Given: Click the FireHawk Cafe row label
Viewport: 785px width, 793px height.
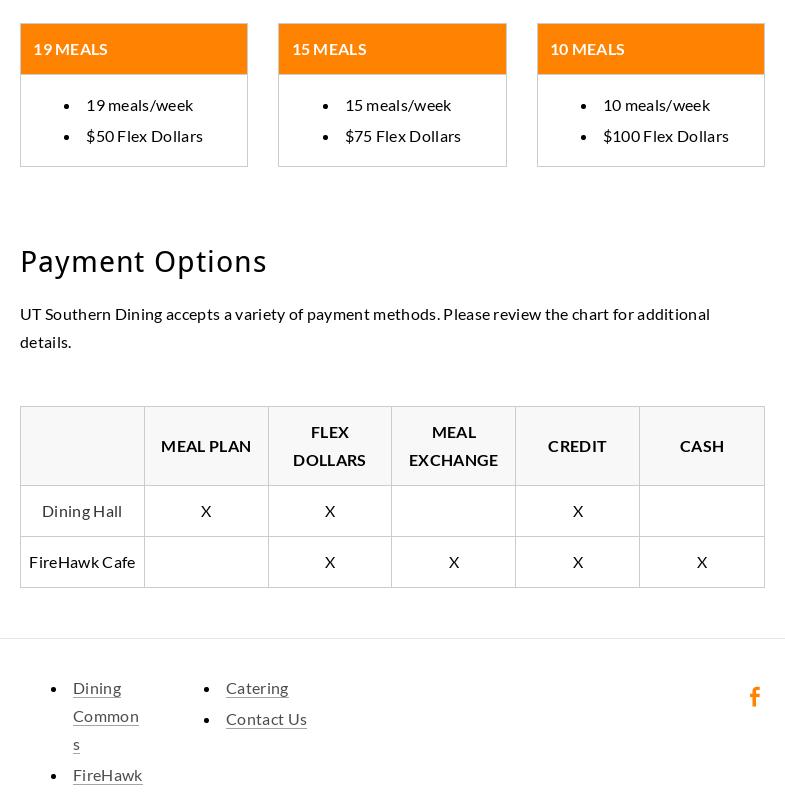Looking at the screenshot, I should pyautogui.click(x=82, y=562).
